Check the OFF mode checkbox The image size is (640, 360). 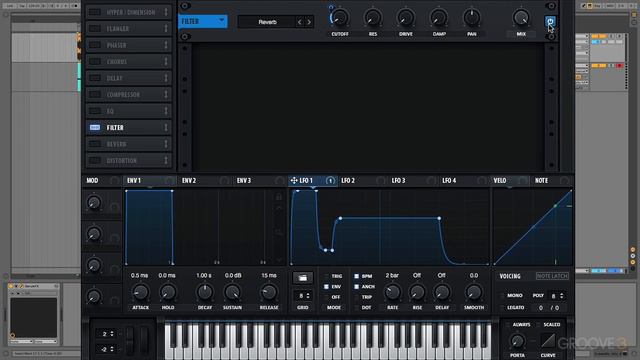coord(326,297)
